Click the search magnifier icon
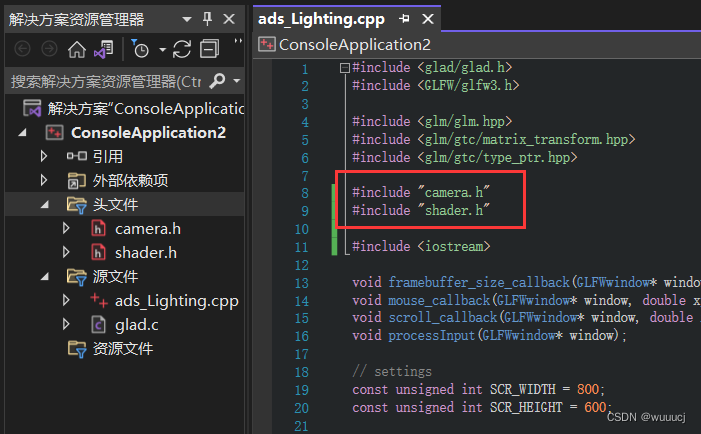The height and width of the screenshot is (434, 701). (218, 81)
